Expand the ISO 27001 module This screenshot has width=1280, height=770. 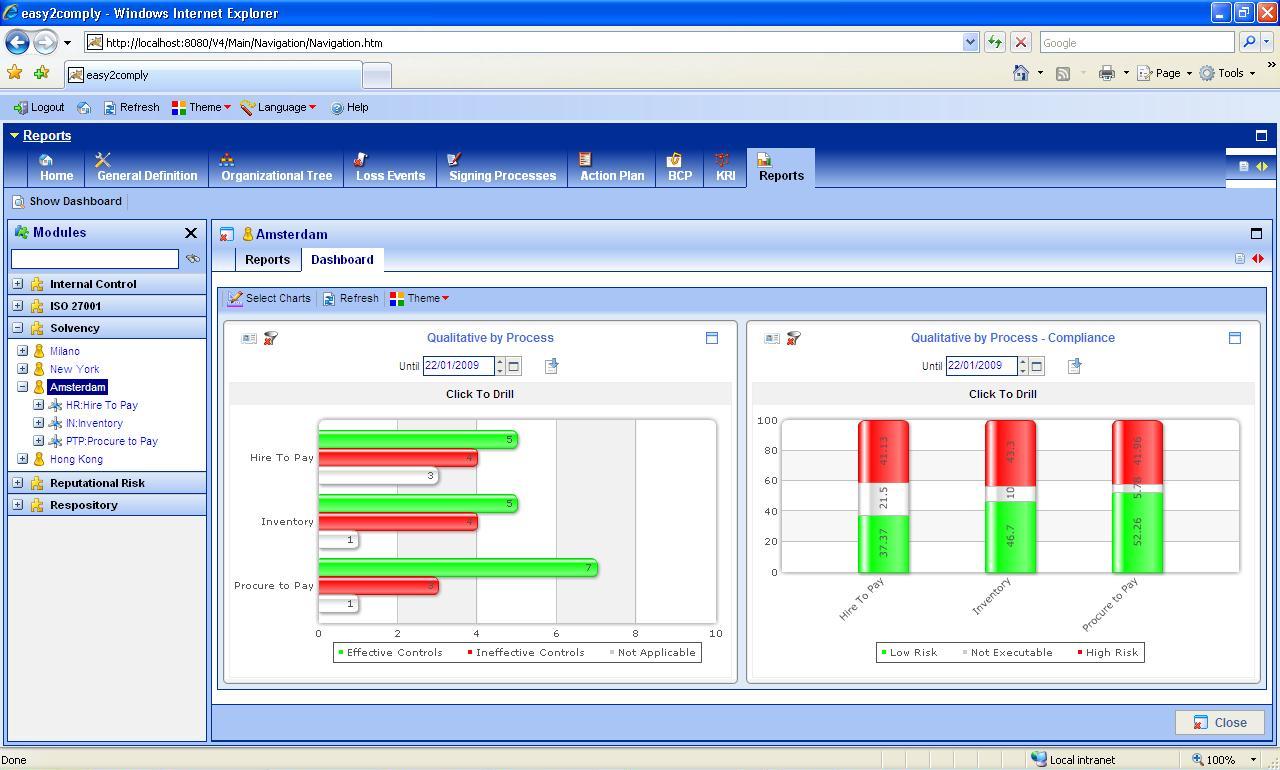pos(17,306)
